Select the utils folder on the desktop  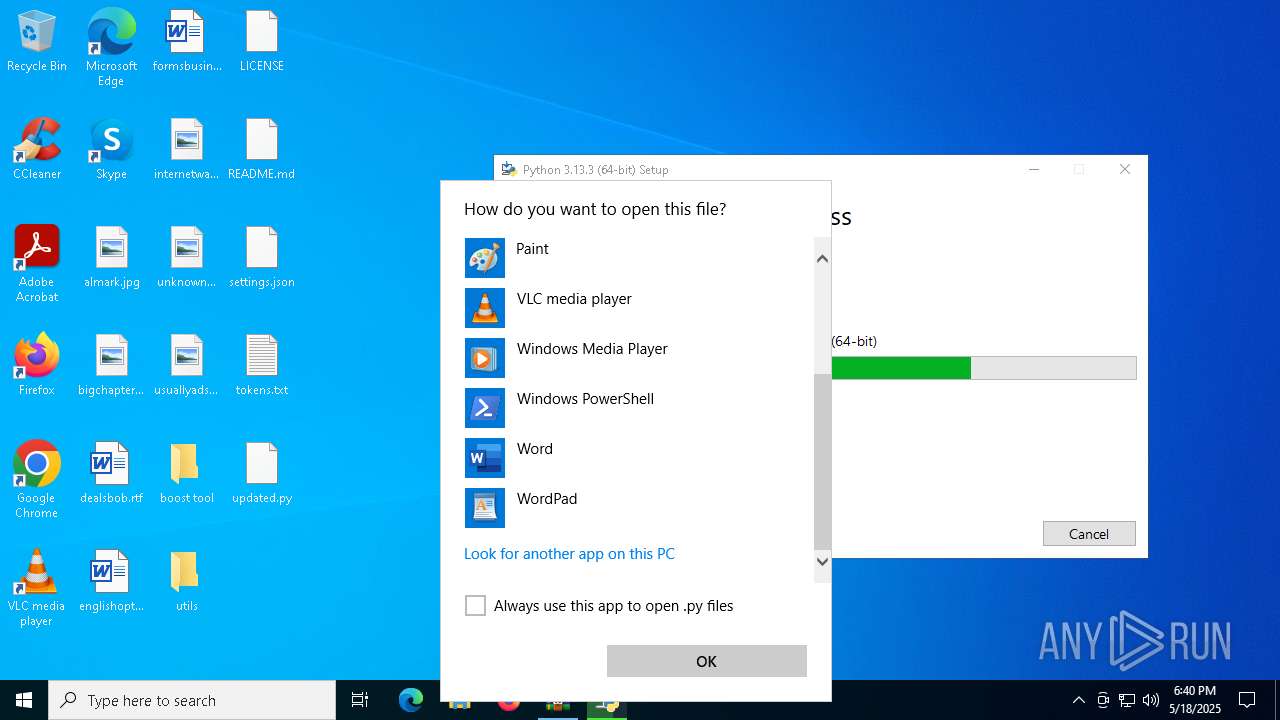(x=187, y=582)
